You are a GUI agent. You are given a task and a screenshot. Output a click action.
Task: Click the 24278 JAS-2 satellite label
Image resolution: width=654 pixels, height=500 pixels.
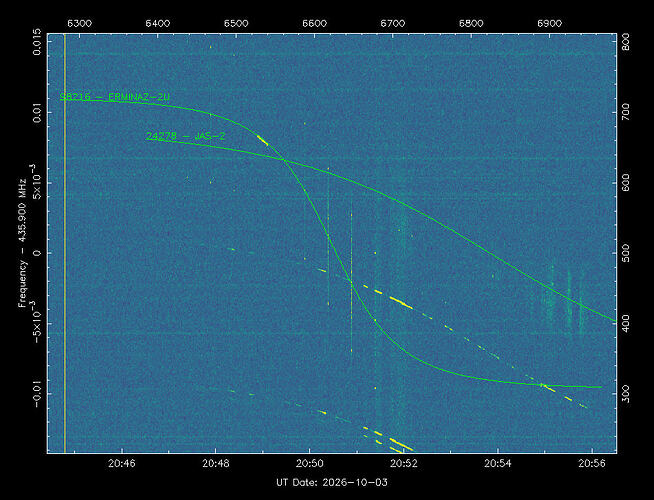[x=186, y=136]
